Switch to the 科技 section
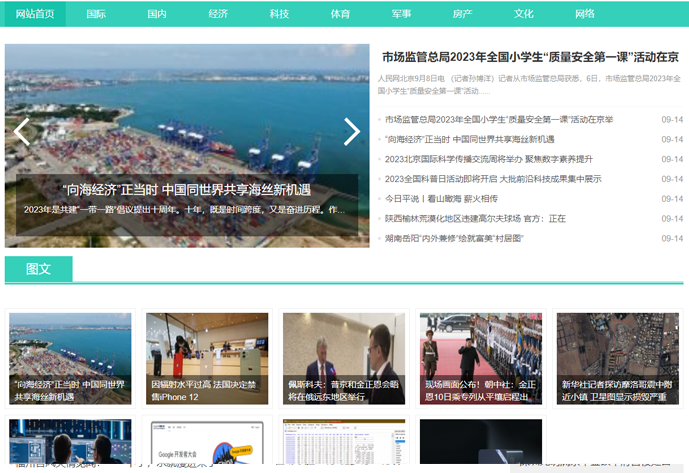 (279, 14)
